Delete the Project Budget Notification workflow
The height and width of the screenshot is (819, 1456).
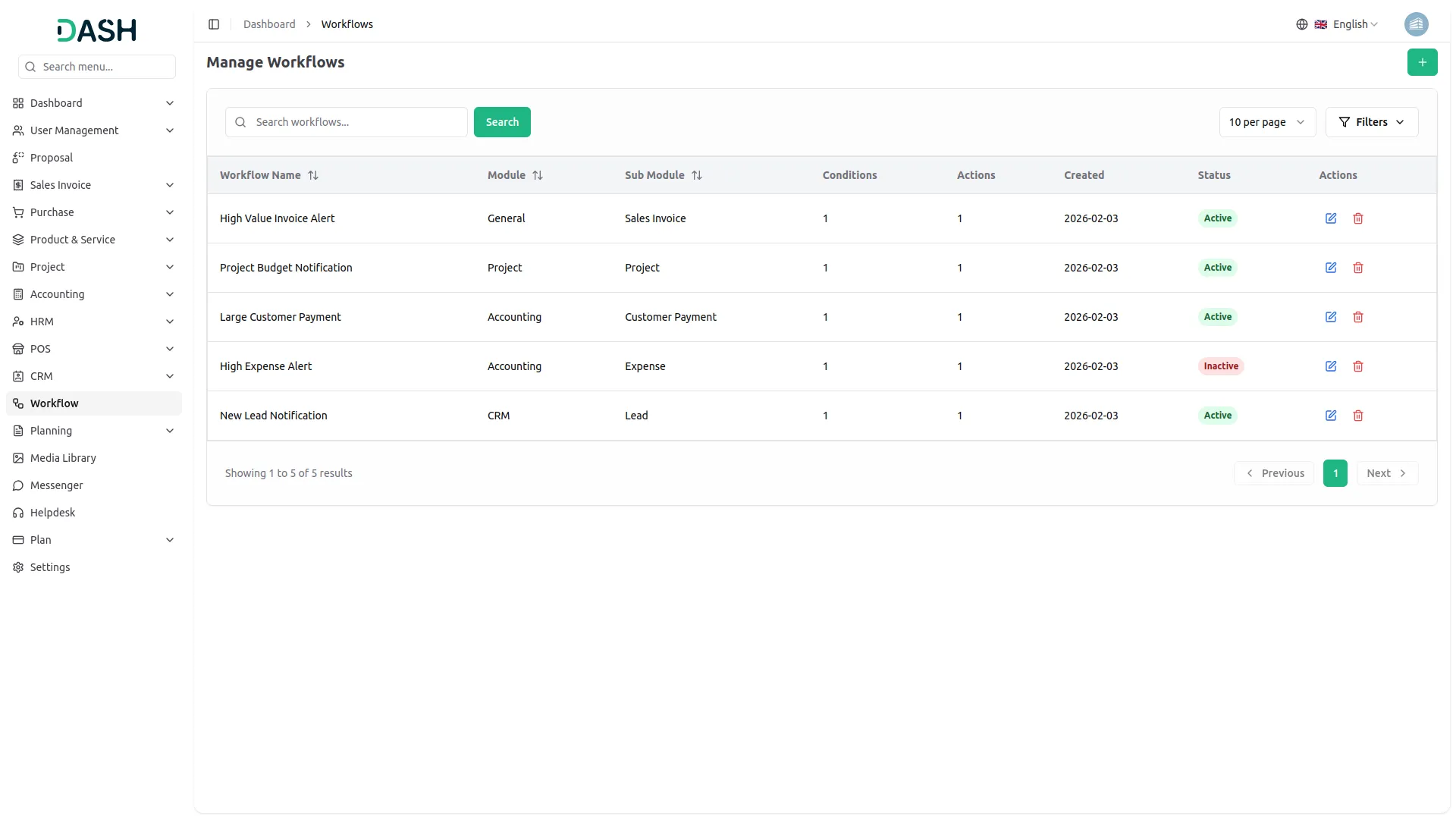pyautogui.click(x=1357, y=268)
